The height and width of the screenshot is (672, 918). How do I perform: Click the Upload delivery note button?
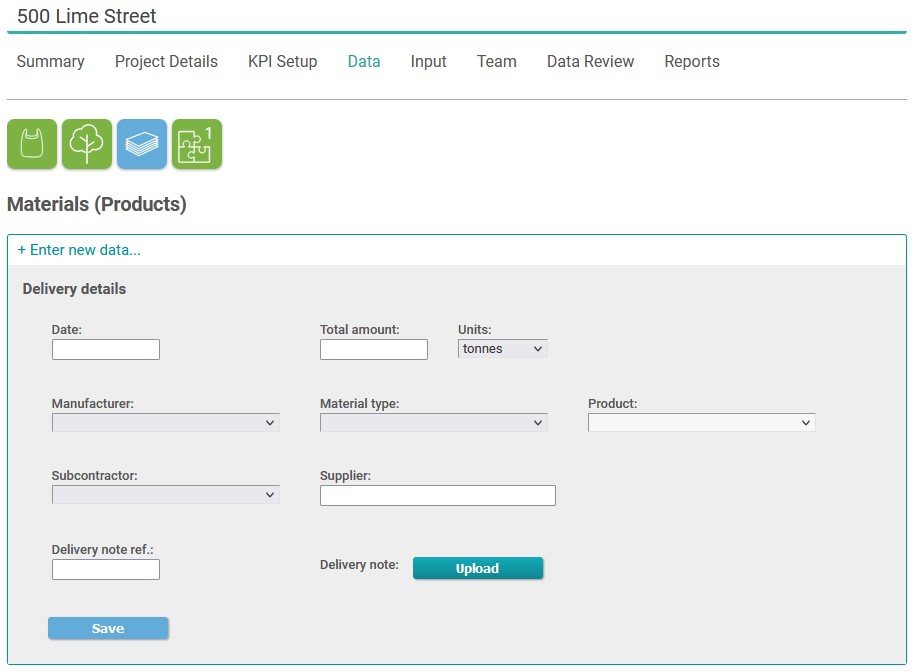click(478, 568)
